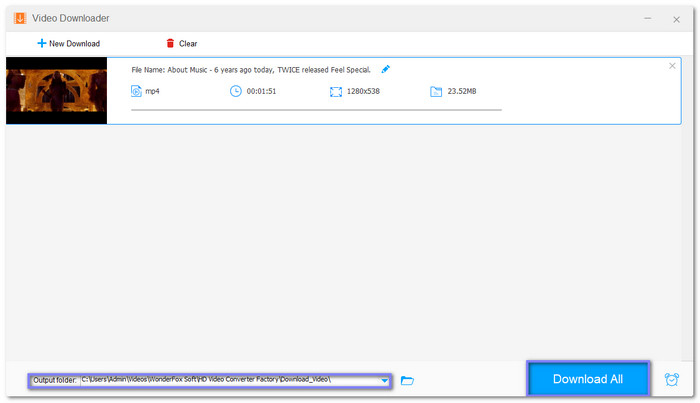Image resolution: width=700 pixels, height=403 pixels.
Task: Click the 00:01:51 duration text
Action: pos(262,91)
